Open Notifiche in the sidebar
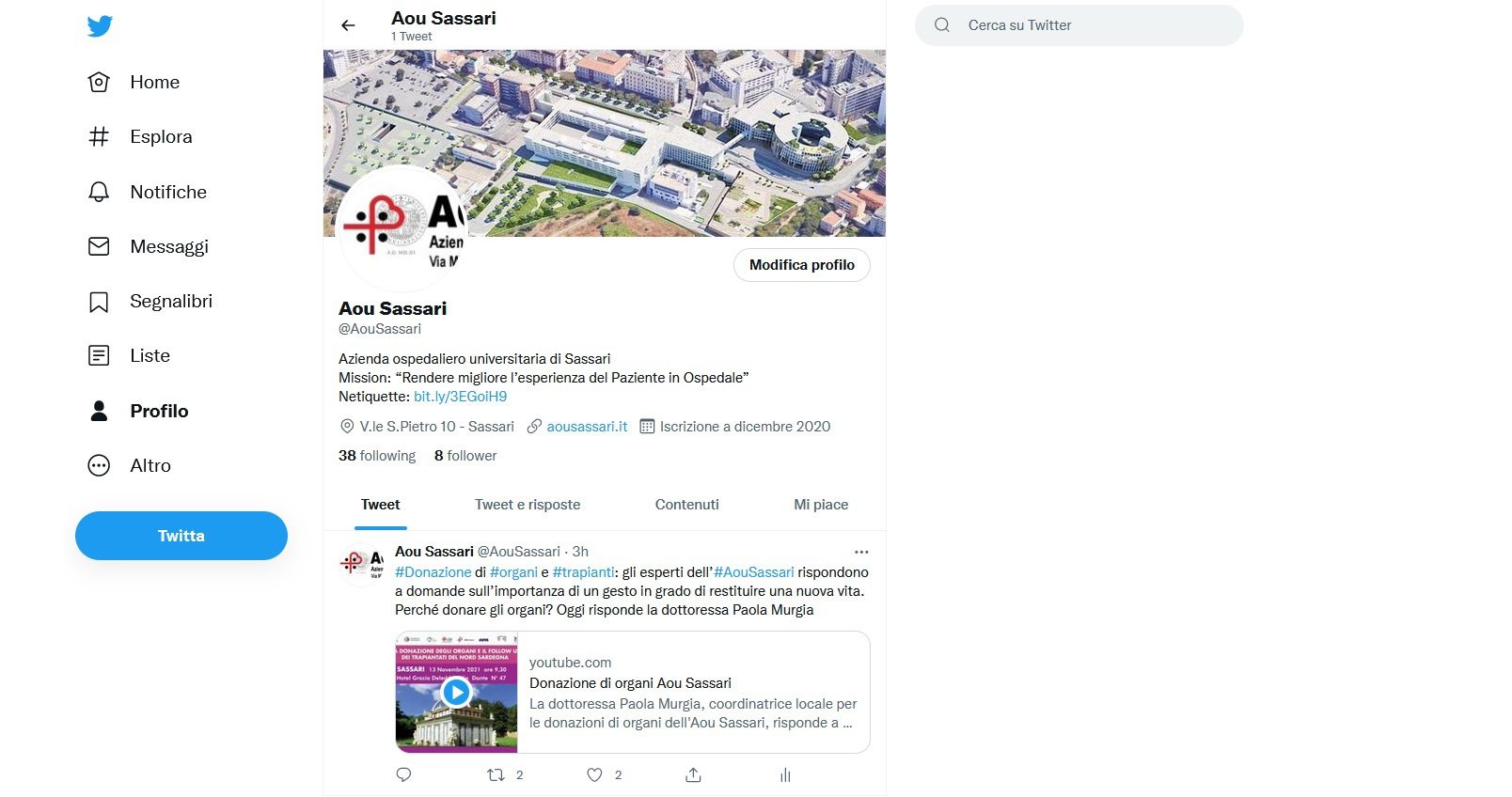This screenshot has width=1512, height=797. click(147, 192)
